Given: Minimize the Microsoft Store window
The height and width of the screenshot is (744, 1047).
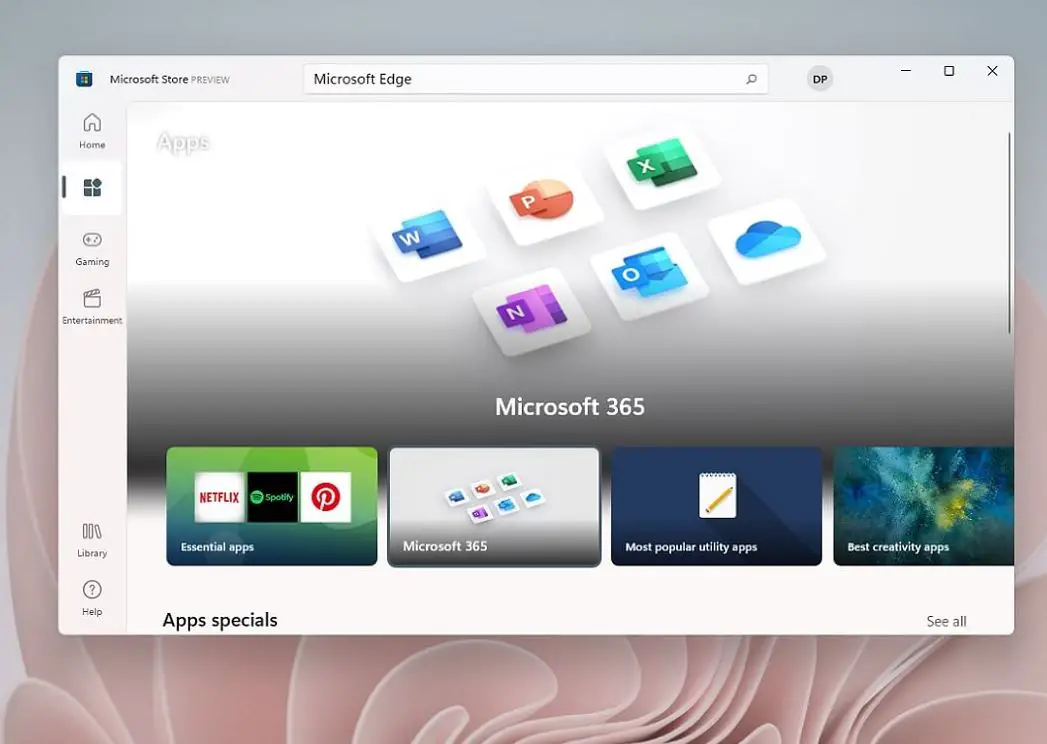Looking at the screenshot, I should tap(906, 70).
